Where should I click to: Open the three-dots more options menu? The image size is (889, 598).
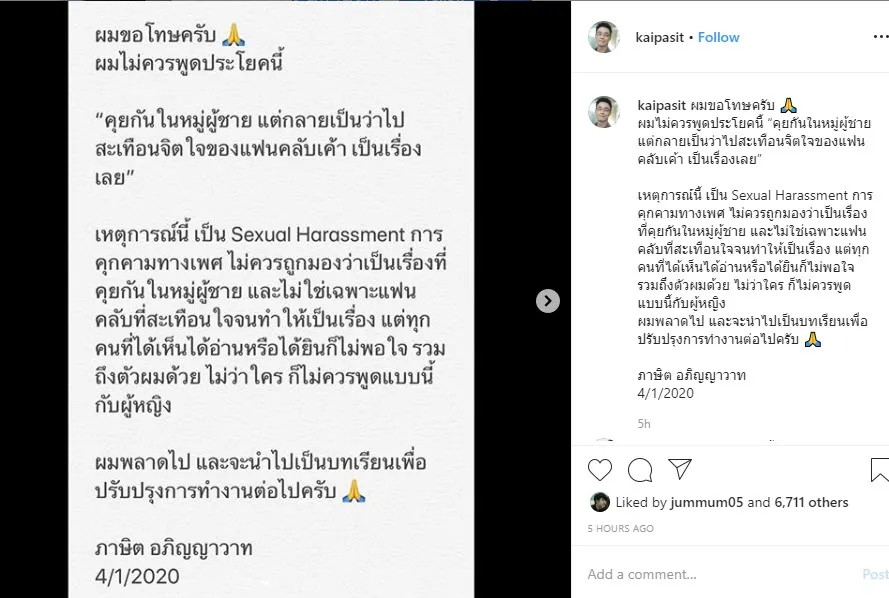pyautogui.click(x=880, y=37)
